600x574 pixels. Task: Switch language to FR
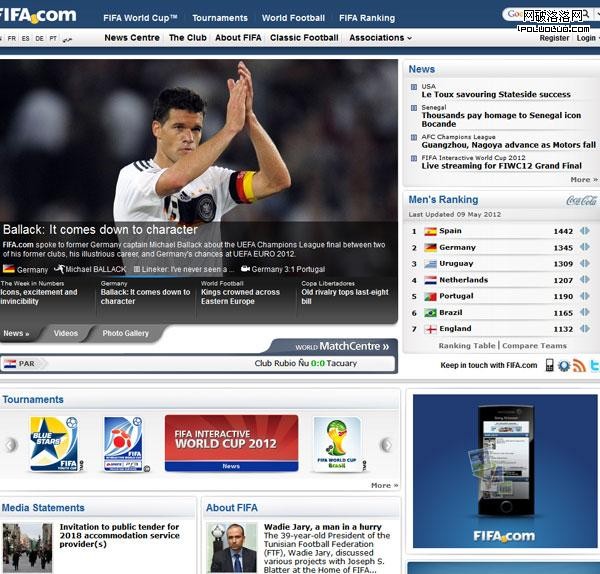point(12,39)
